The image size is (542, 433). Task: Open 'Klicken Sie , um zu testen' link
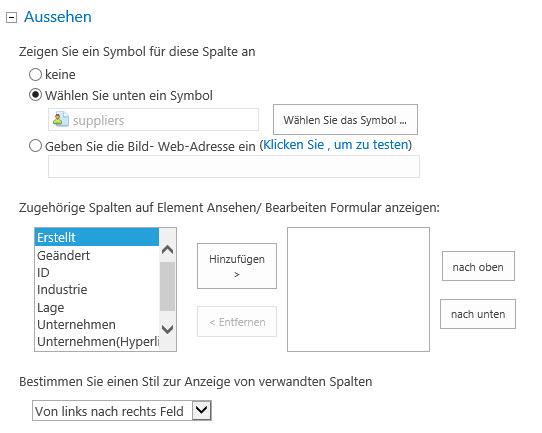tap(336, 145)
